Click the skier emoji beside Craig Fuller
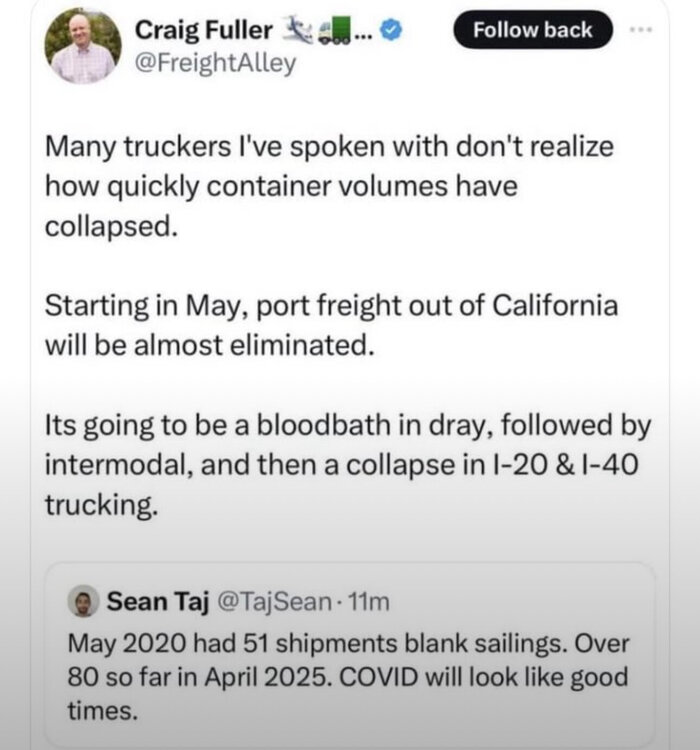 (297, 30)
